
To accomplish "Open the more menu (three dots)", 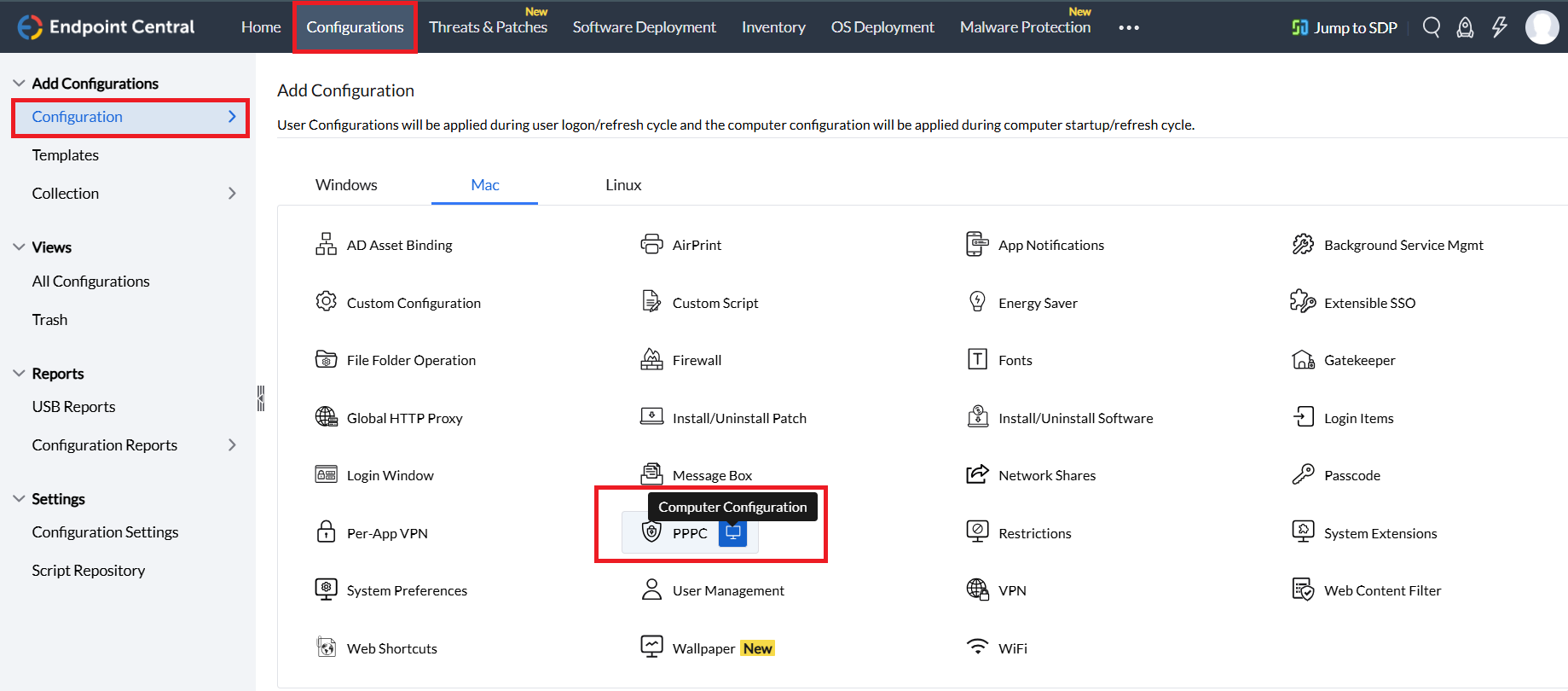I will coord(1129,27).
